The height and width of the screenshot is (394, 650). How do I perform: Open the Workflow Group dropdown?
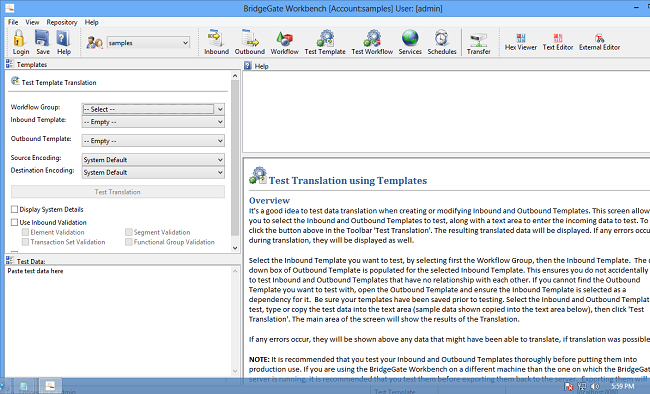220,109
